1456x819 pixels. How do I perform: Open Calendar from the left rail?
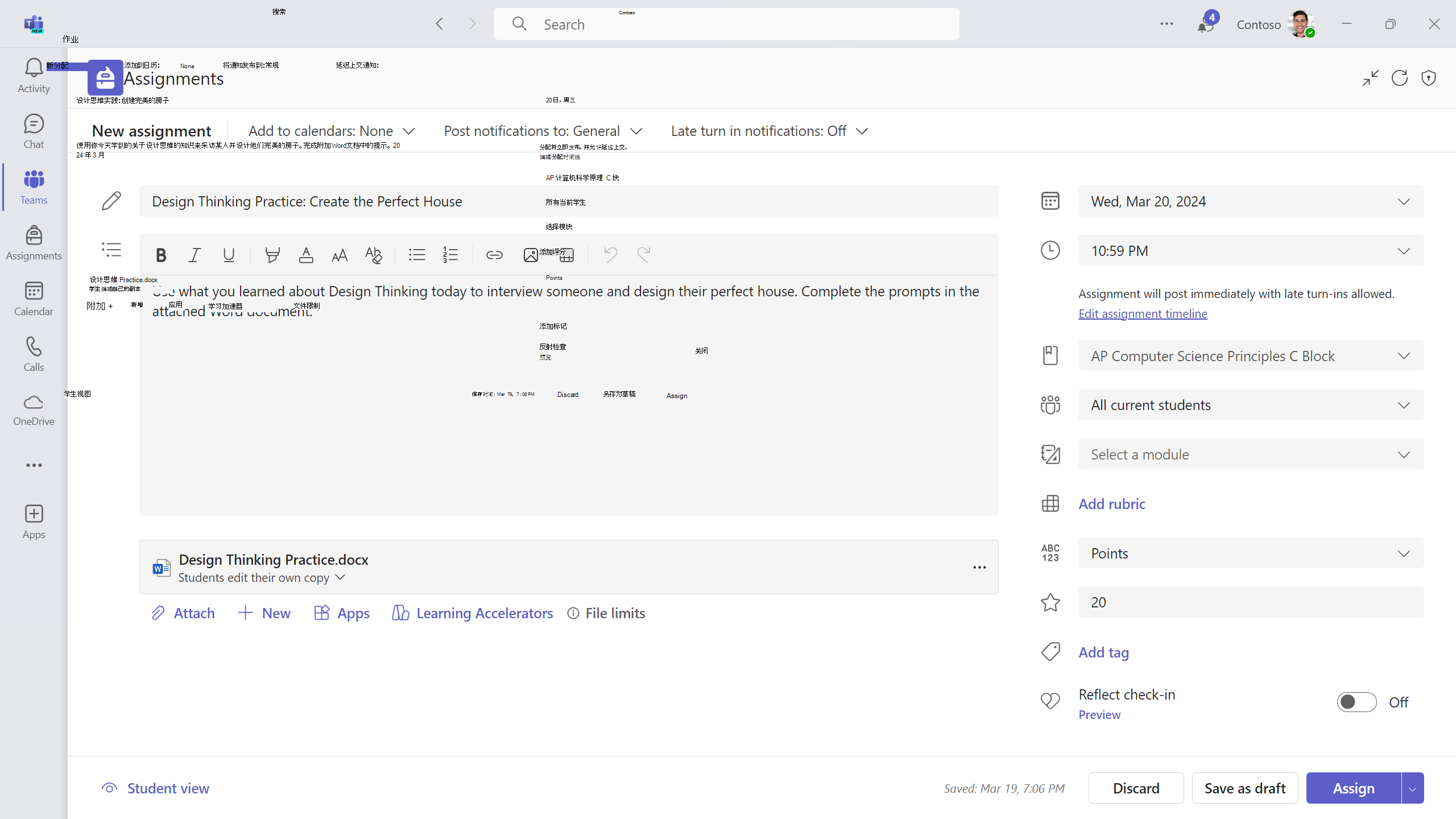tap(34, 299)
